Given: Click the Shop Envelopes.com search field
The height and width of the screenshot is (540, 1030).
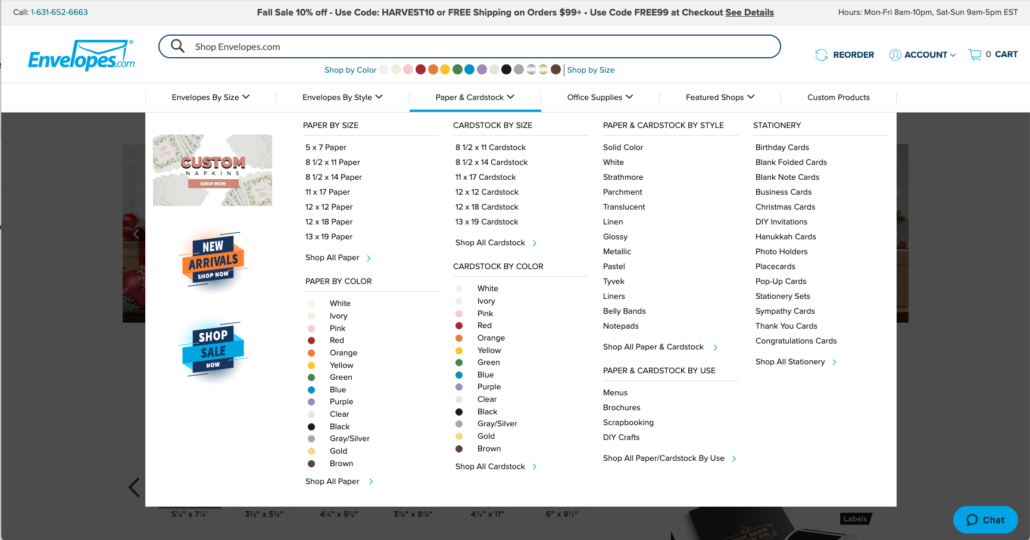Looking at the screenshot, I should click(x=469, y=47).
